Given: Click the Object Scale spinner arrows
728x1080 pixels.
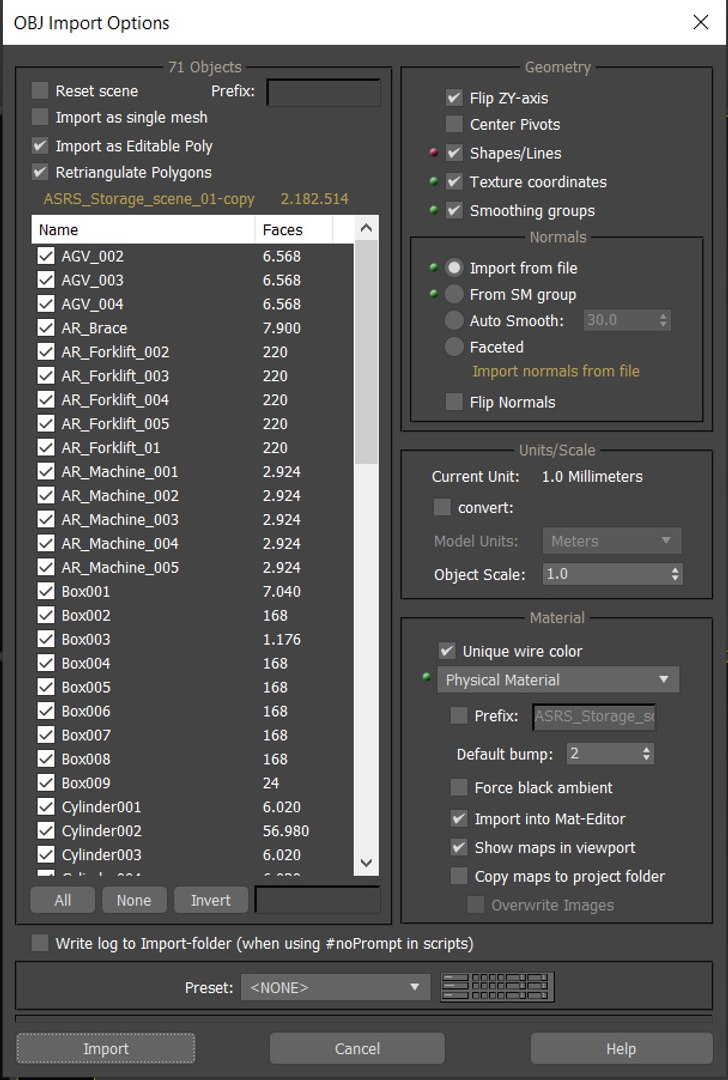Looking at the screenshot, I should [675, 574].
